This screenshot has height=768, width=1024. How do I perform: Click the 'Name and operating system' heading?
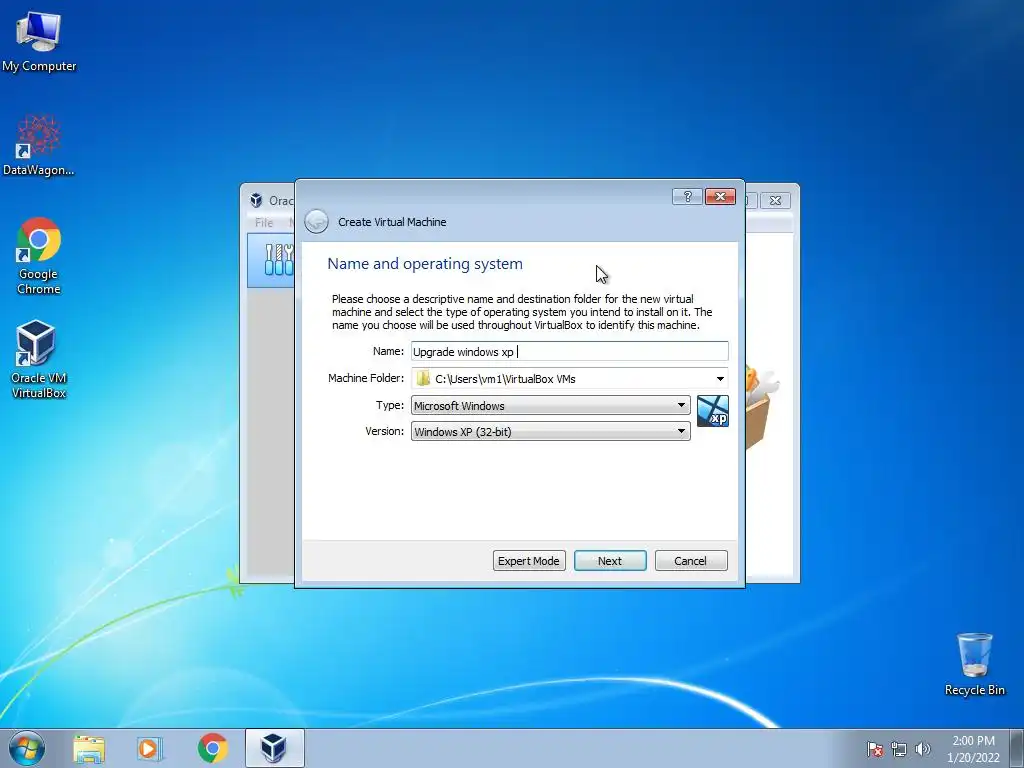pyautogui.click(x=425, y=264)
